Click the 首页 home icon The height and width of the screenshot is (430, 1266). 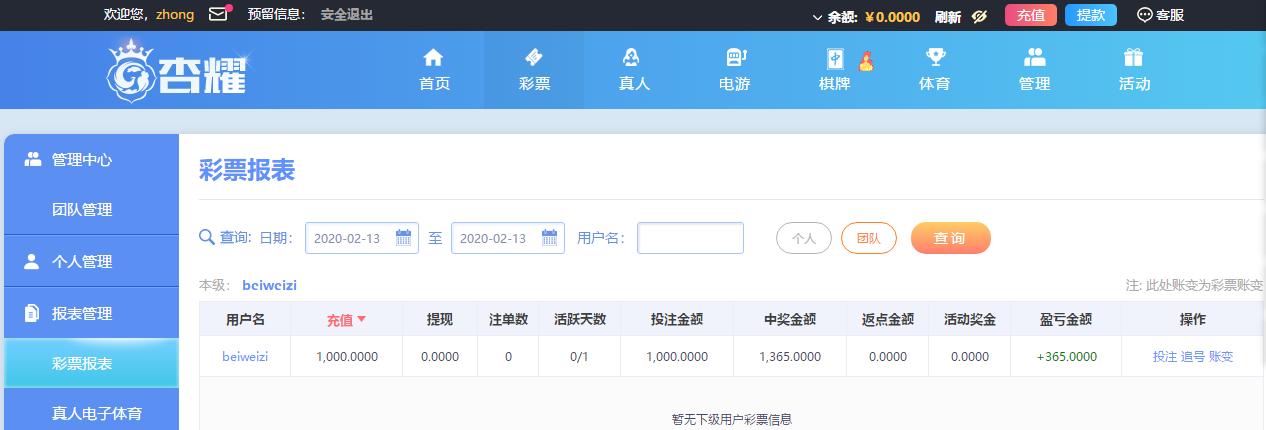tap(433, 57)
